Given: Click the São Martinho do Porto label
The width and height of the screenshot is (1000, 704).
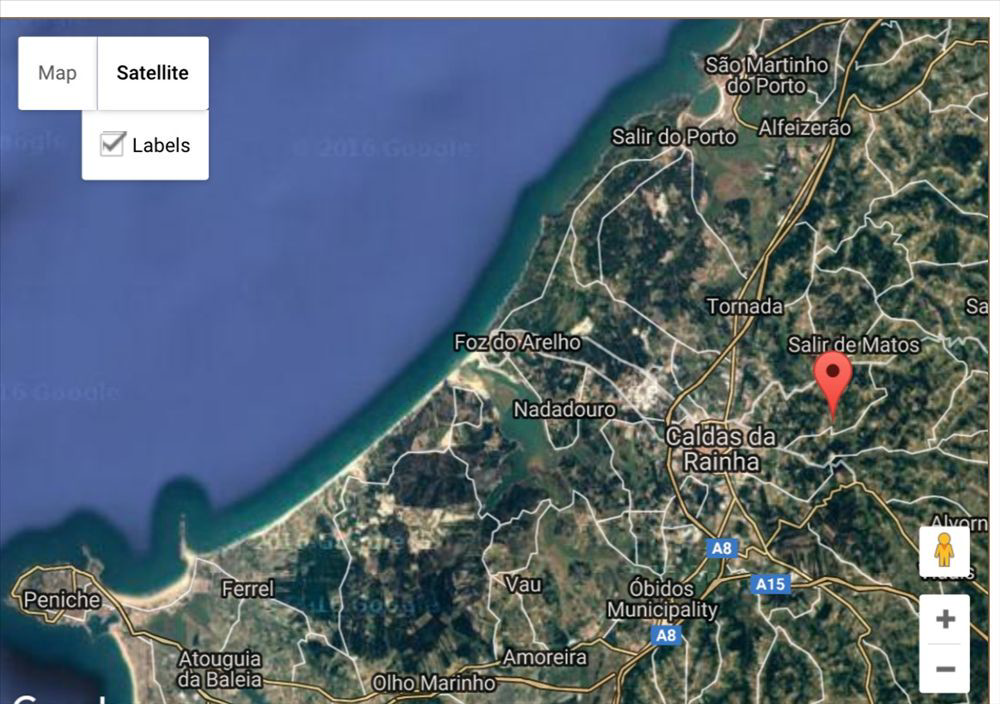Looking at the screenshot, I should (x=767, y=75).
